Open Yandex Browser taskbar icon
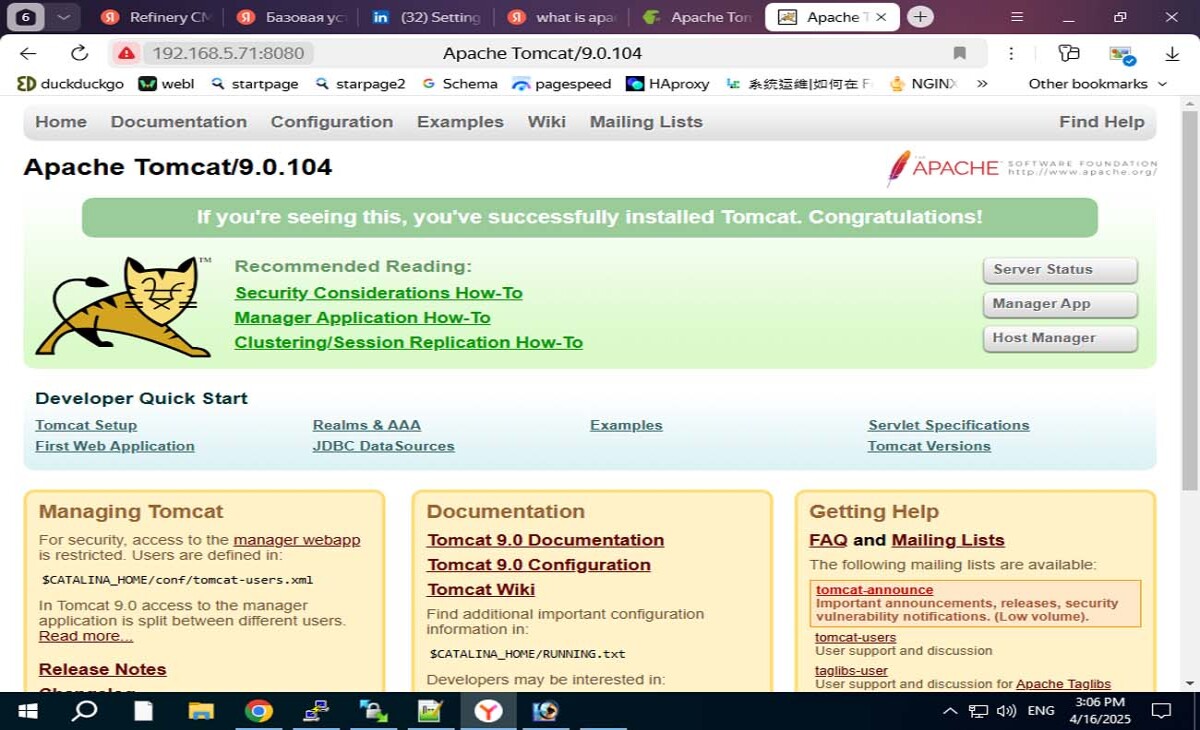The height and width of the screenshot is (730, 1200). coord(488,711)
